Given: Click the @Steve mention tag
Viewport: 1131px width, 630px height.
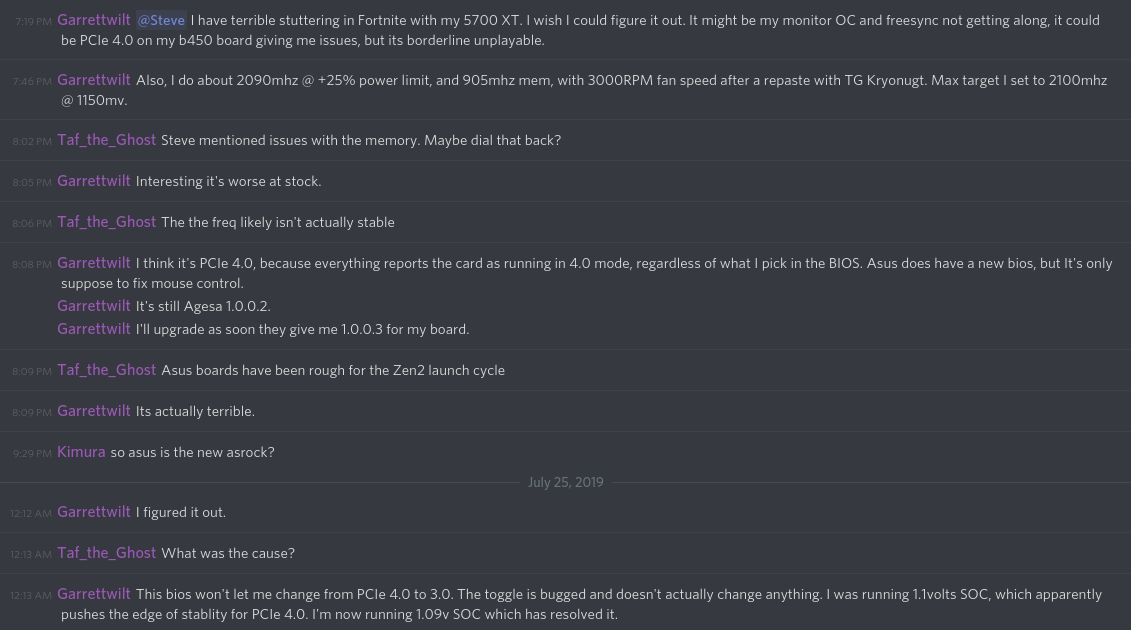Looking at the screenshot, I should point(161,20).
